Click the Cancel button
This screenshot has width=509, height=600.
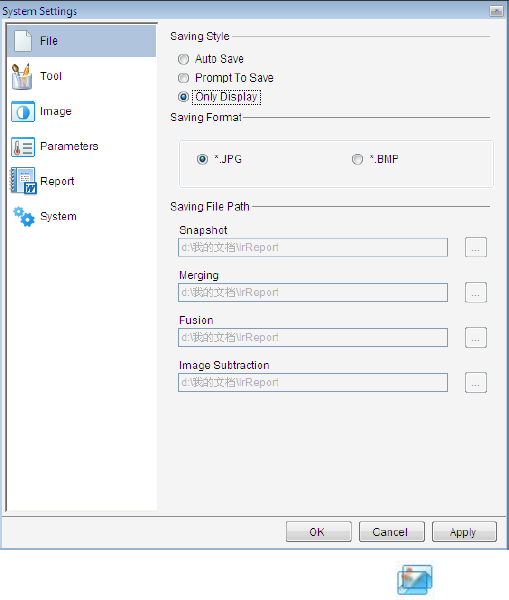point(392,532)
